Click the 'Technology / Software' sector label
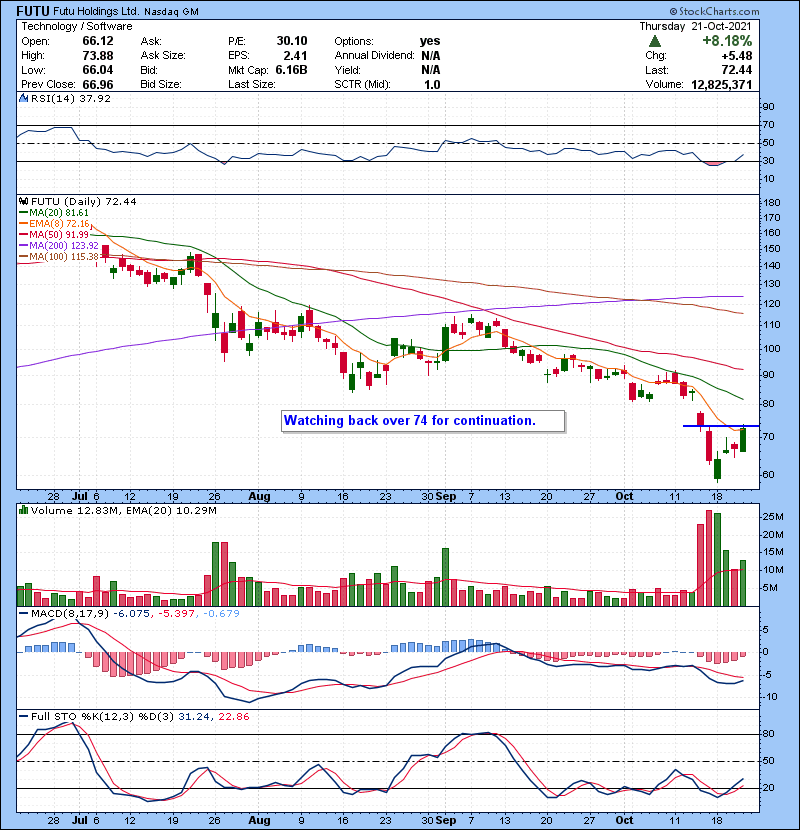The width and height of the screenshot is (800, 830). click(77, 26)
